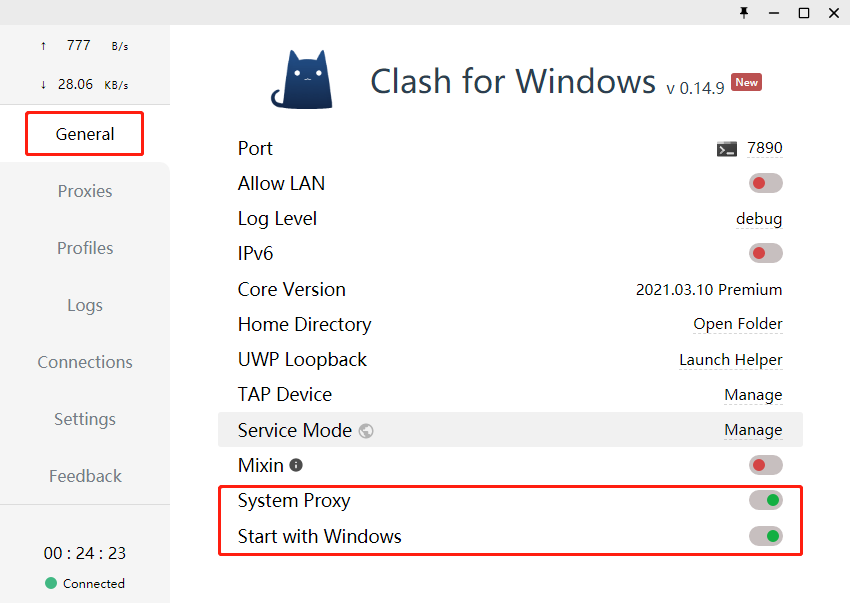Maximize the Clash window
This screenshot has width=850, height=603.
click(803, 12)
